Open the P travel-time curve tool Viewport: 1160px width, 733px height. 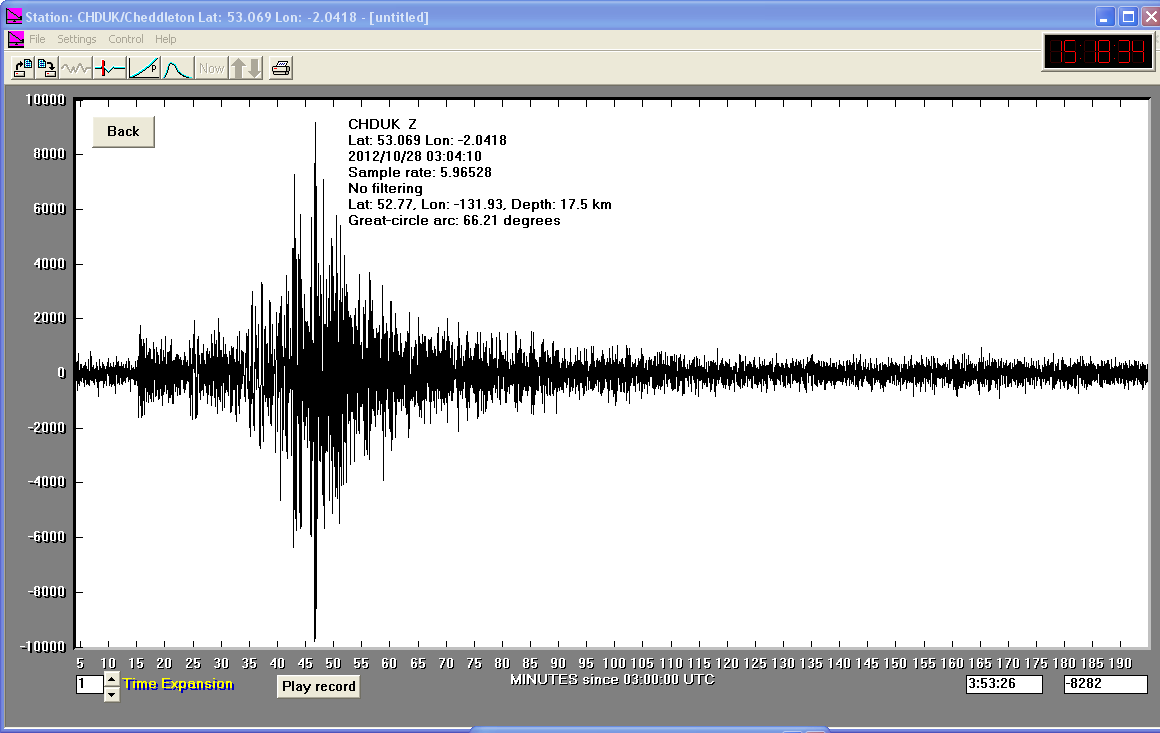pos(144,69)
